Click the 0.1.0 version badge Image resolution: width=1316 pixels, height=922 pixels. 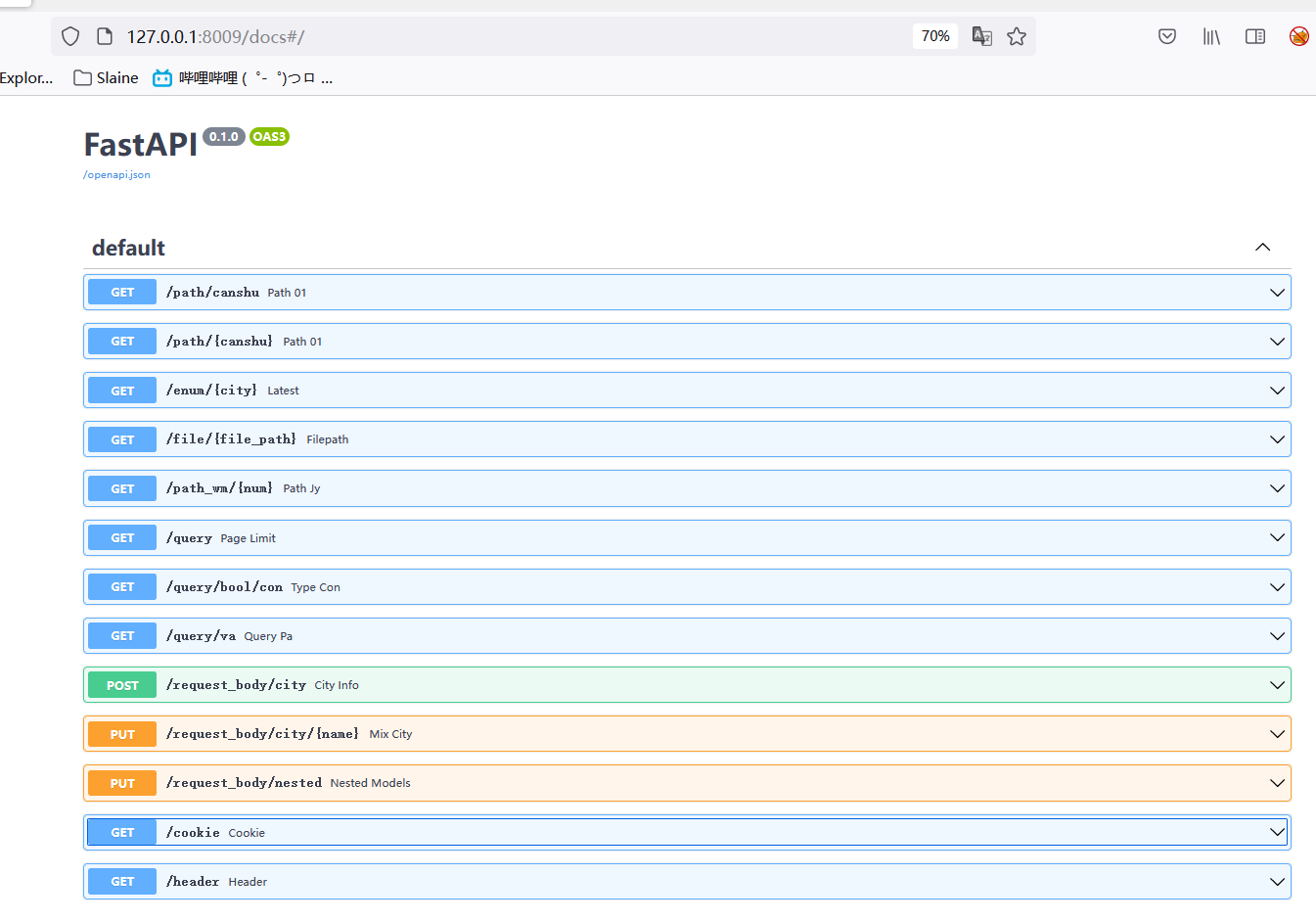coord(224,137)
